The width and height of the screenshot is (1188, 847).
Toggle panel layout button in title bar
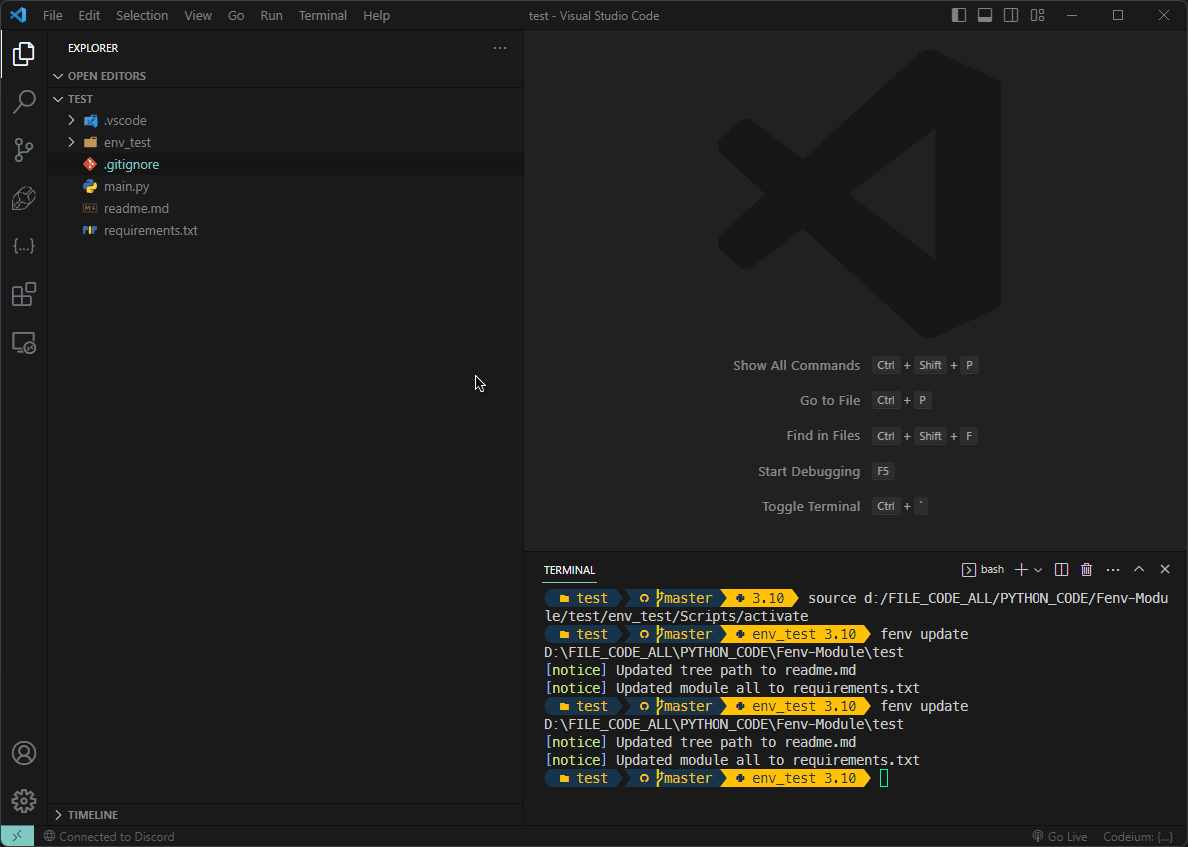(x=985, y=15)
